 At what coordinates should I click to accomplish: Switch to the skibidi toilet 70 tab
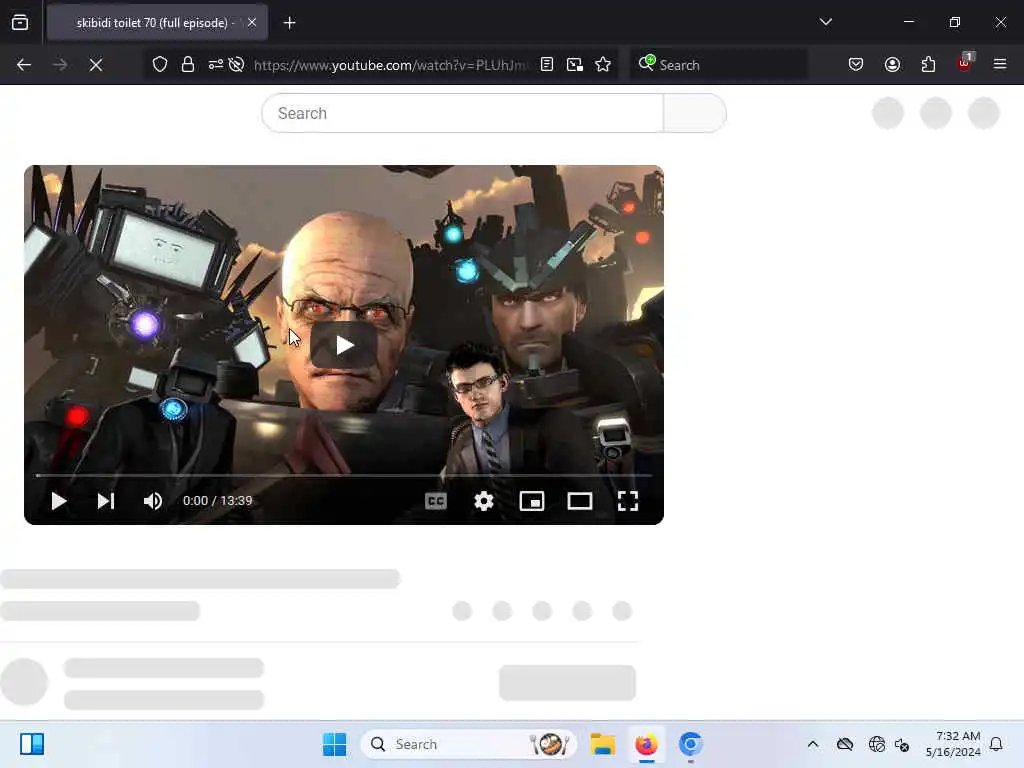click(x=157, y=23)
